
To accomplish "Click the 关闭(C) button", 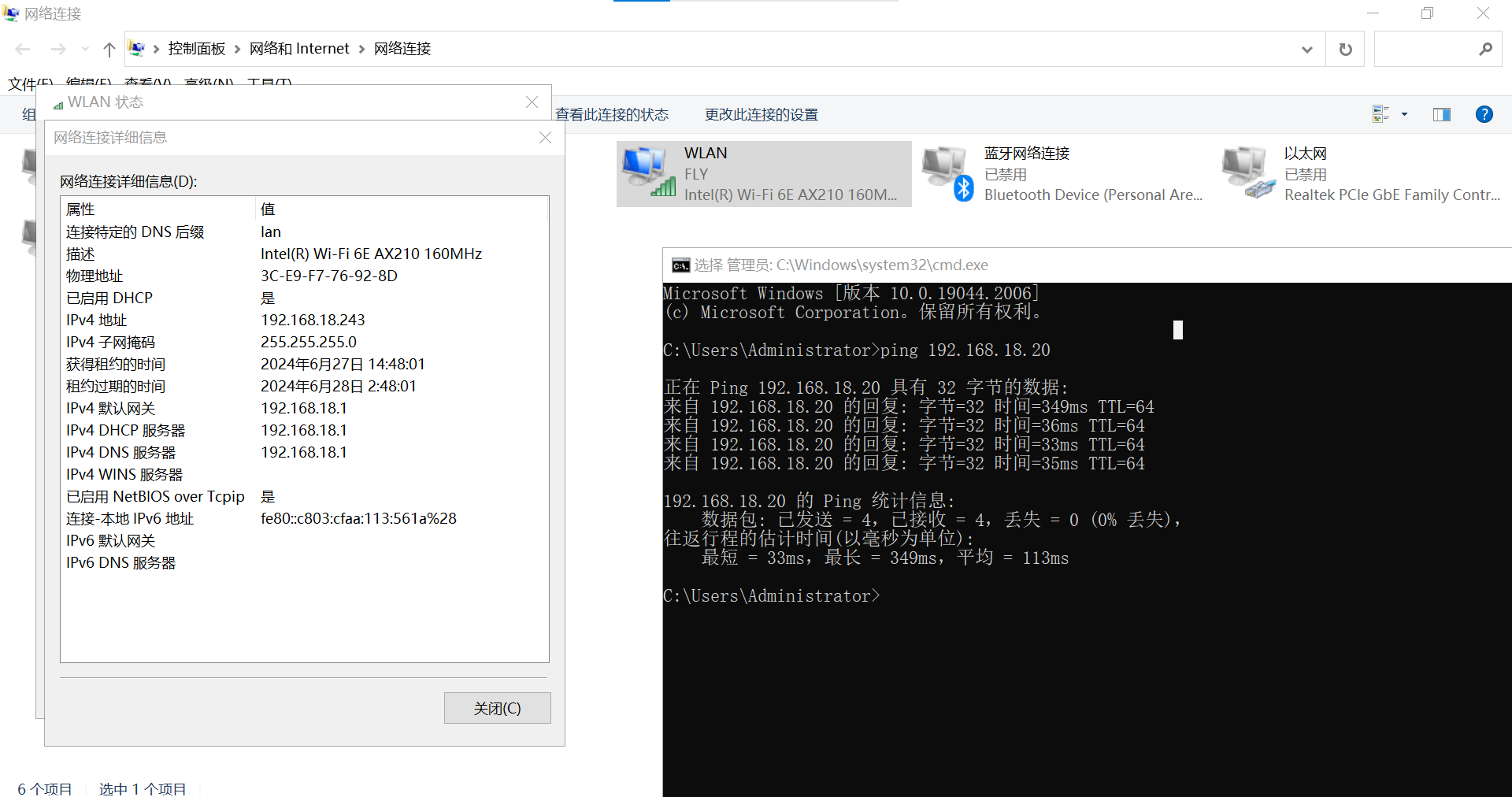I will (497, 708).
